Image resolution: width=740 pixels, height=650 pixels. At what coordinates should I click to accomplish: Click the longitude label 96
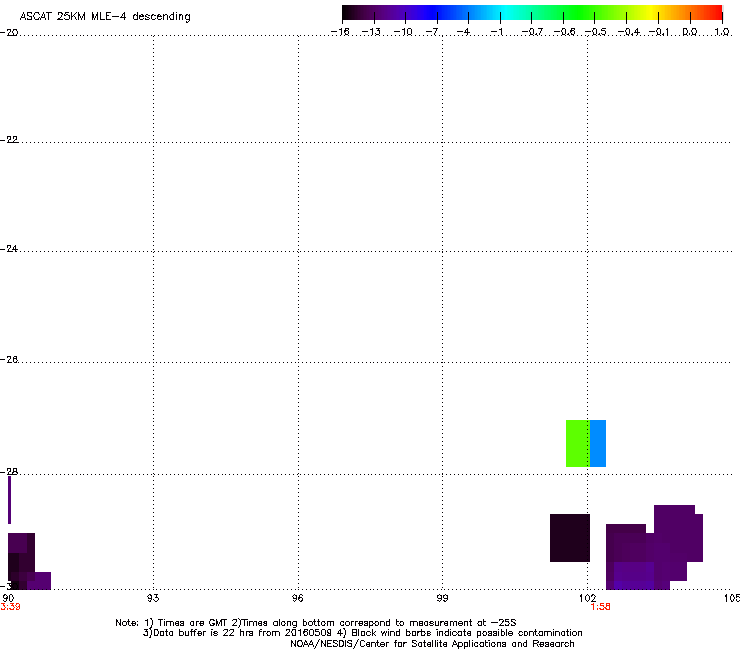(x=298, y=598)
